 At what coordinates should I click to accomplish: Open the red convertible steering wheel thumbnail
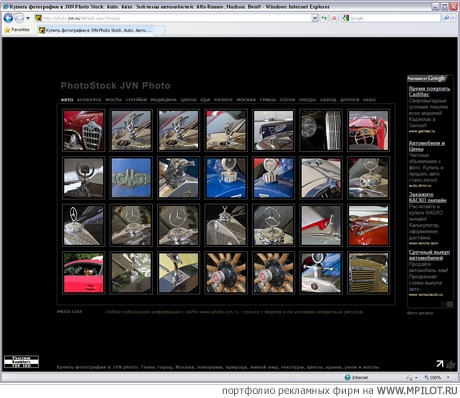coord(368,130)
